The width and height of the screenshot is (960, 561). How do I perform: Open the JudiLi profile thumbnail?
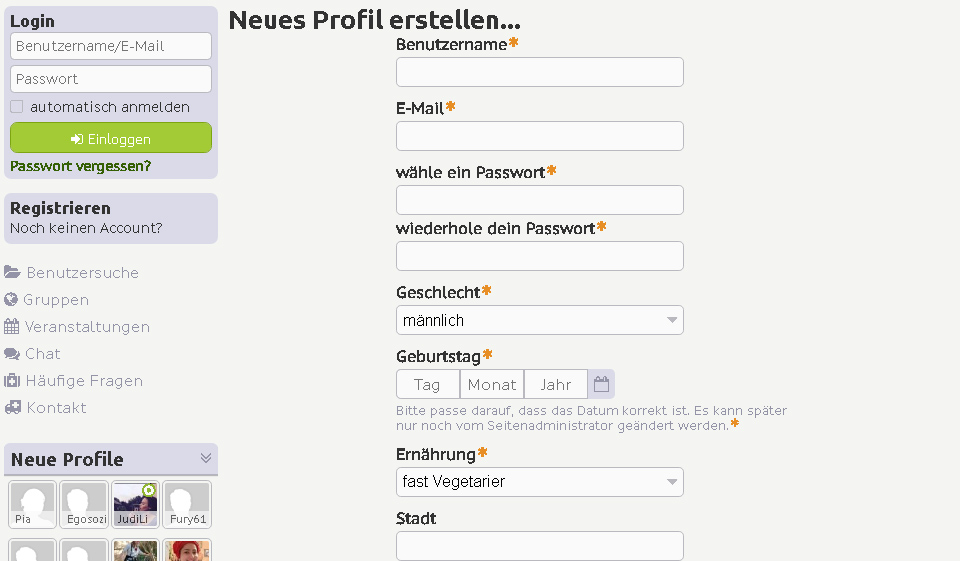click(135, 504)
